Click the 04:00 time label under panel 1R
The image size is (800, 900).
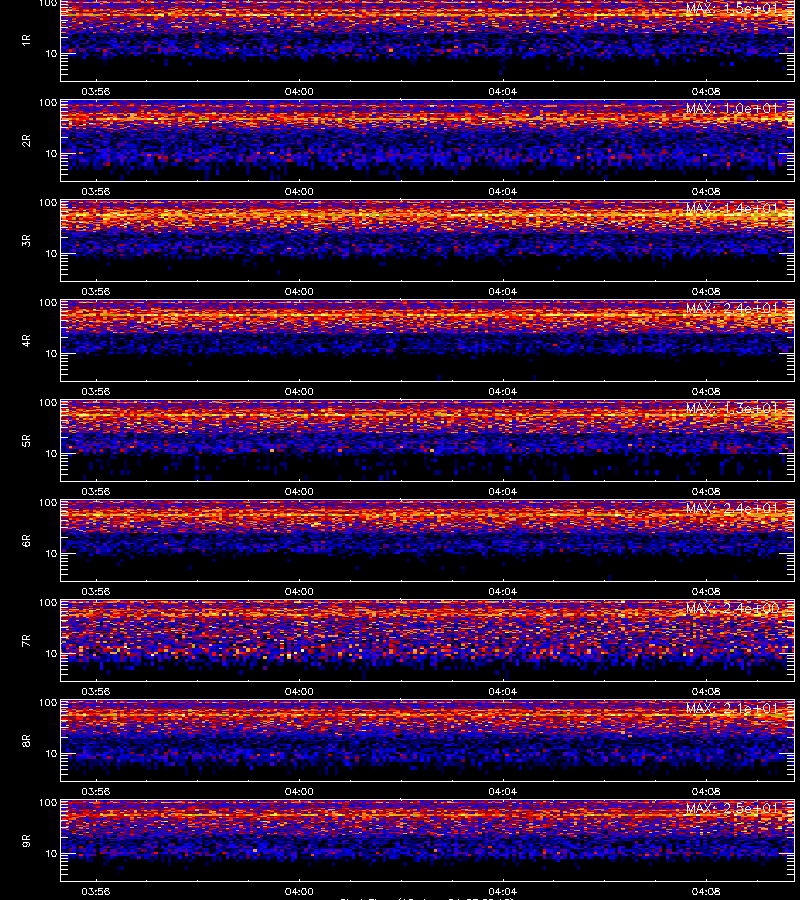pos(299,91)
